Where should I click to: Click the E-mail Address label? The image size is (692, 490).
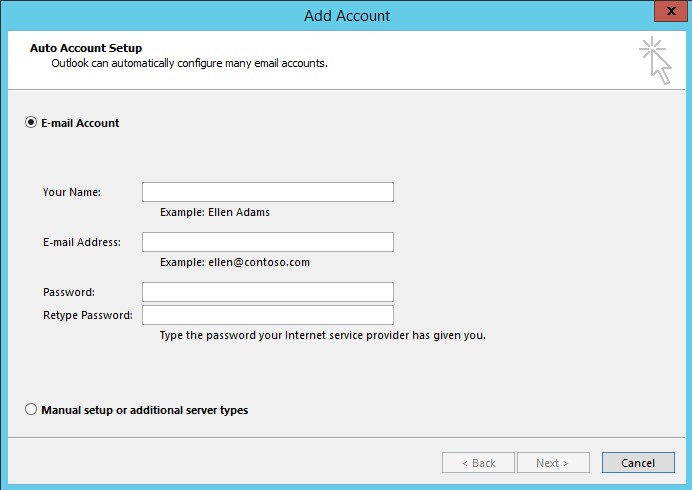82,242
